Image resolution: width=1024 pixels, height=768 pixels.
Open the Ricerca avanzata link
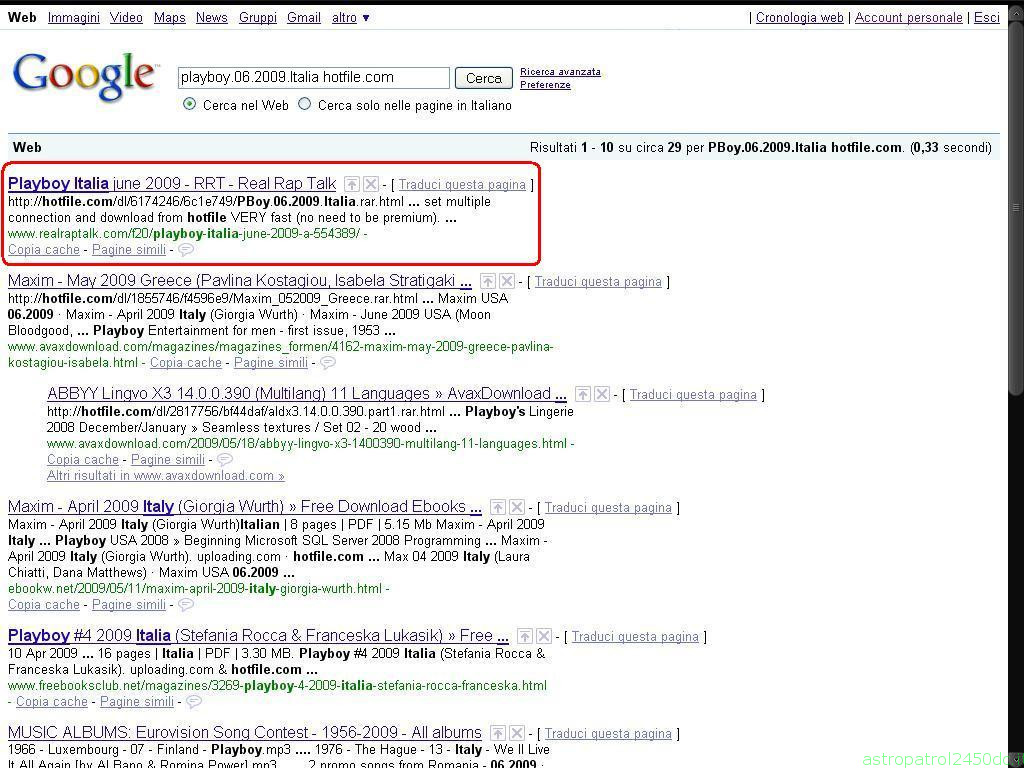pyautogui.click(x=560, y=72)
